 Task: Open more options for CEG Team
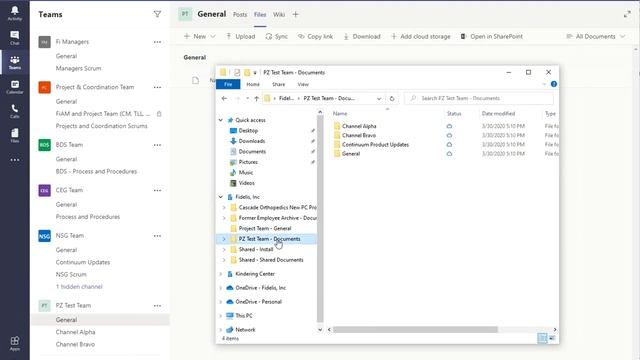(157, 190)
